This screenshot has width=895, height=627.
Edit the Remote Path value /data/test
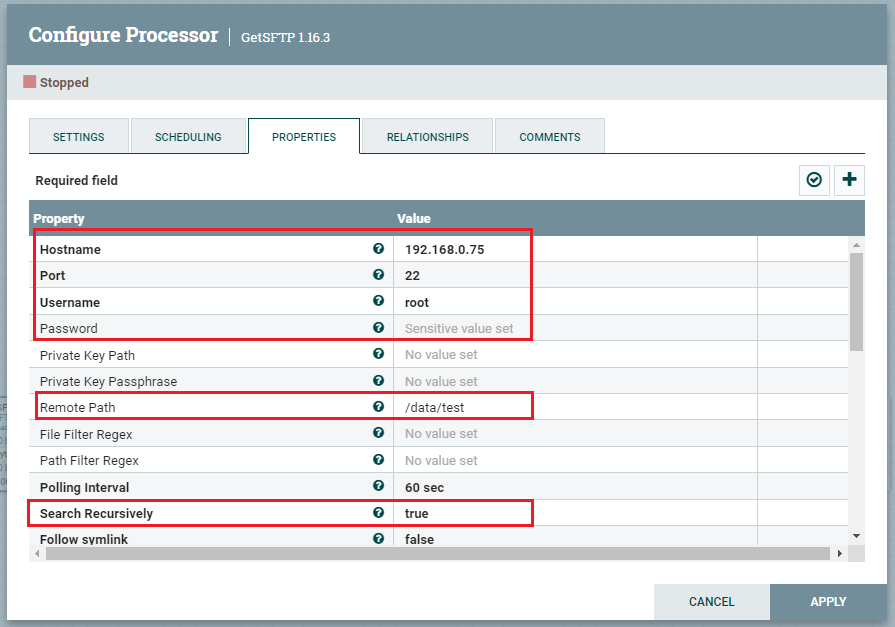click(x=575, y=407)
